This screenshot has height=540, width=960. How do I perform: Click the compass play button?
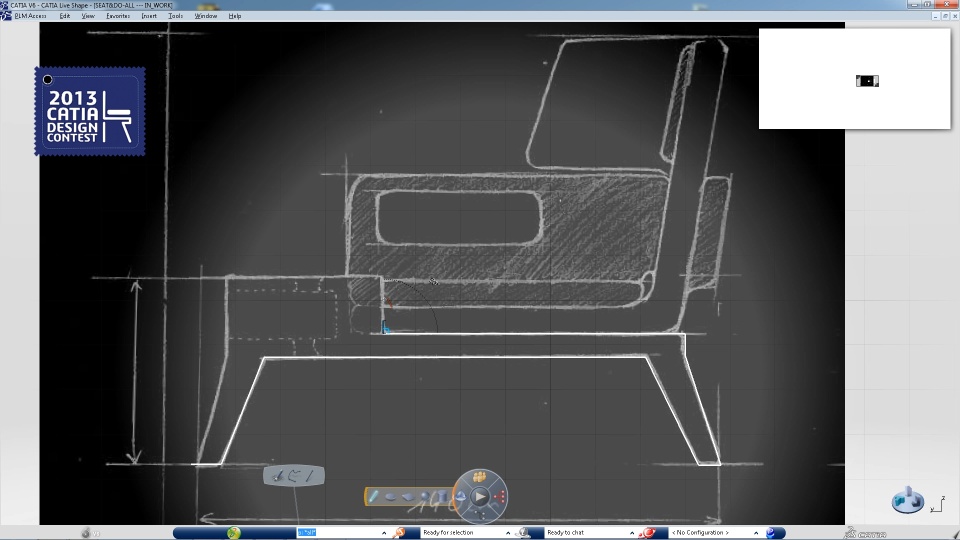(480, 497)
